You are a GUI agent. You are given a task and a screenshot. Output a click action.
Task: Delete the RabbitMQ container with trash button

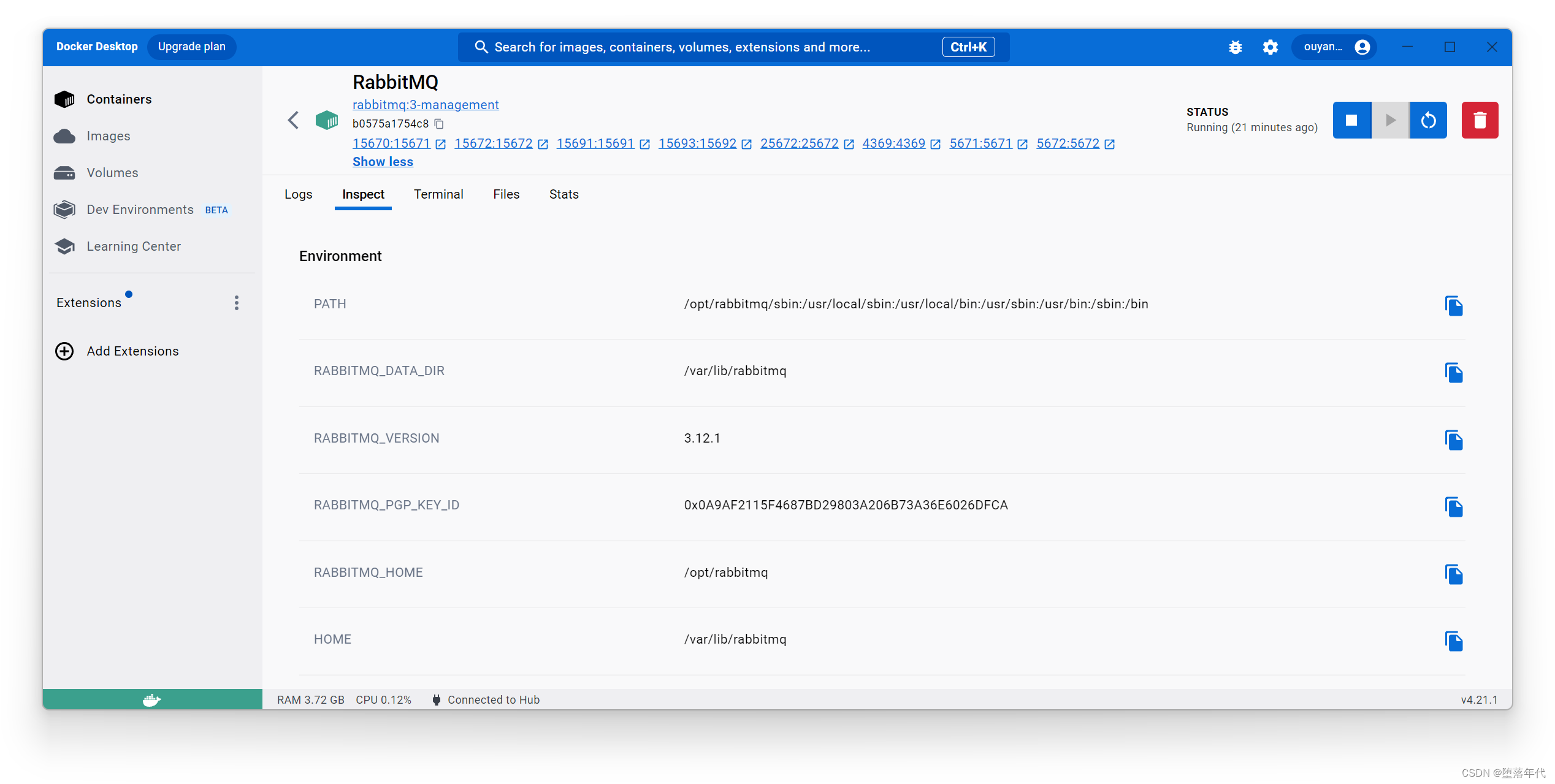pyautogui.click(x=1480, y=120)
